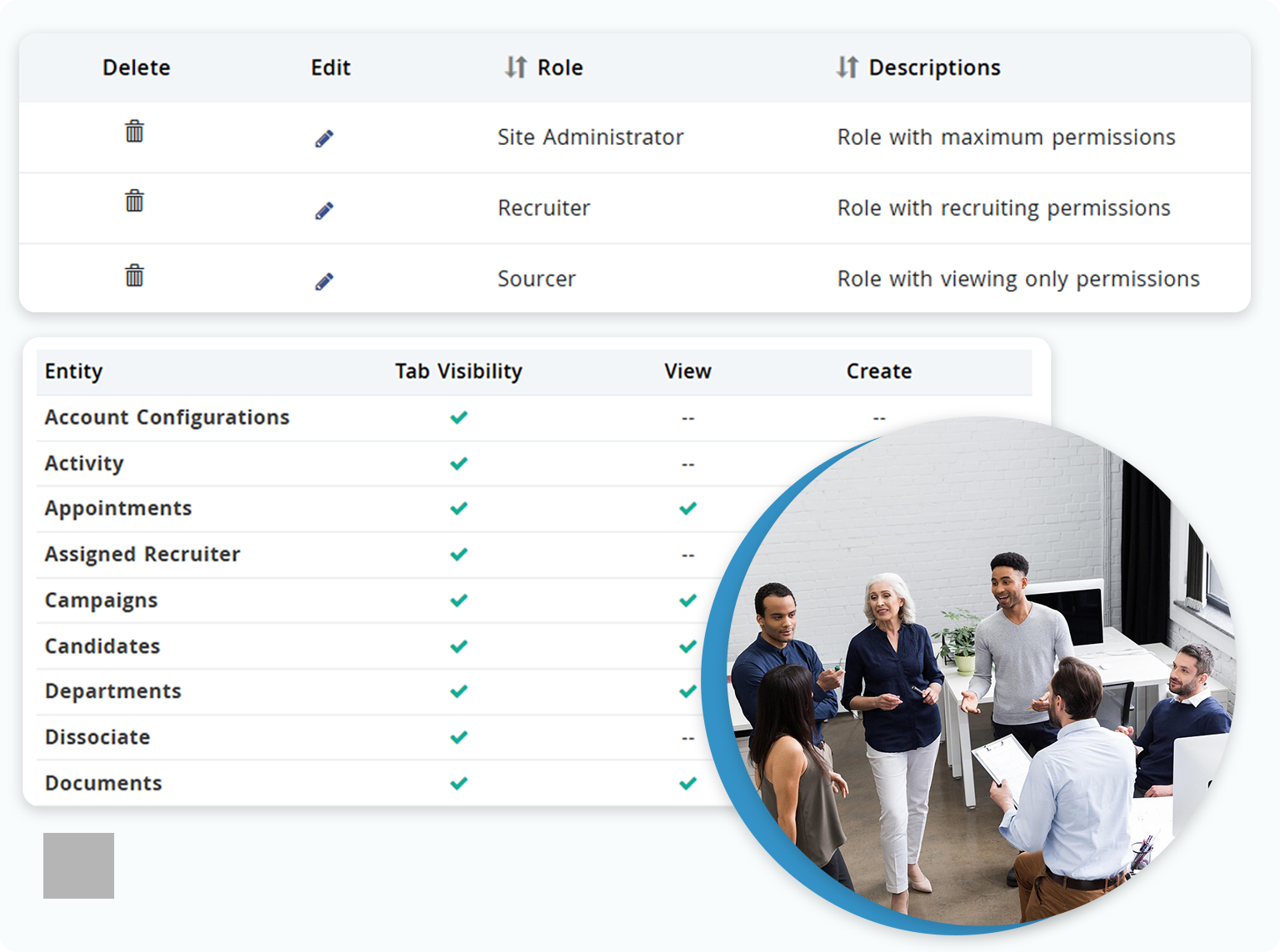Edit the Recruiter role

coord(324,210)
